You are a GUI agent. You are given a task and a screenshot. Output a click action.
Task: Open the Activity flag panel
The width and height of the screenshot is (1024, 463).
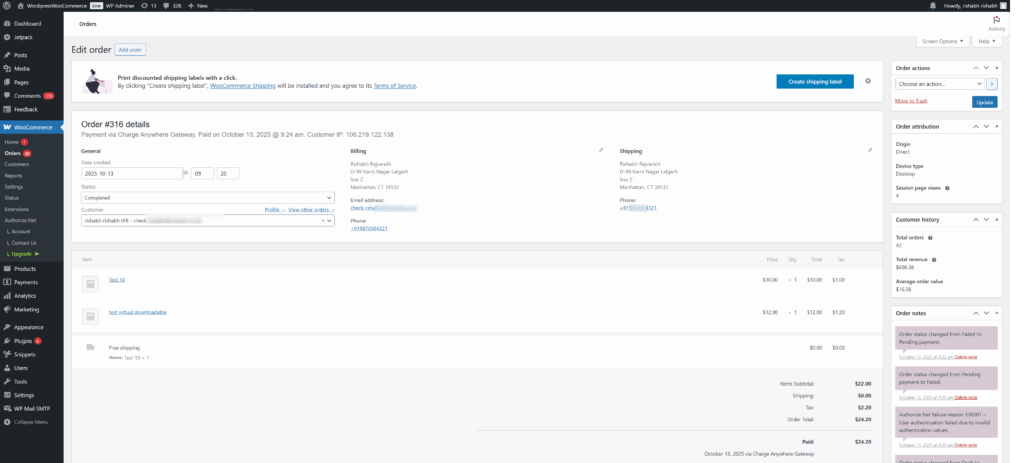[x=996, y=23]
